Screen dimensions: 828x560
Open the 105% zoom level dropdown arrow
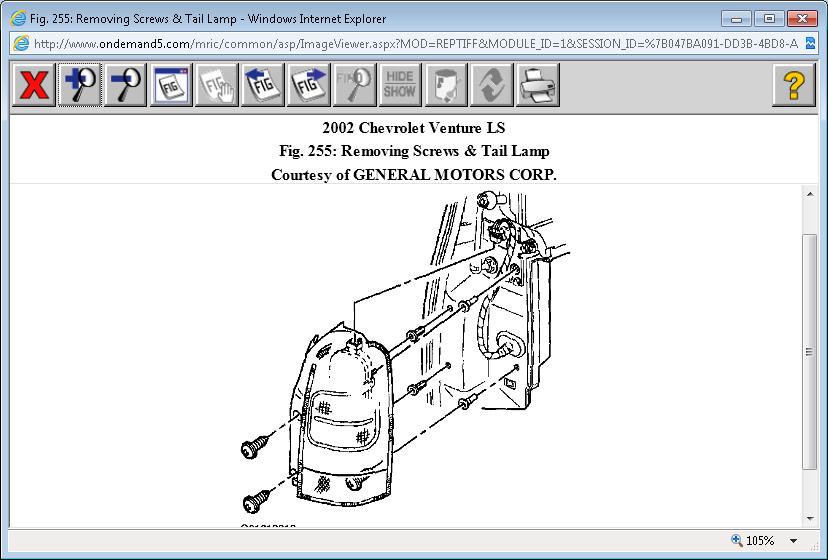[x=793, y=540]
